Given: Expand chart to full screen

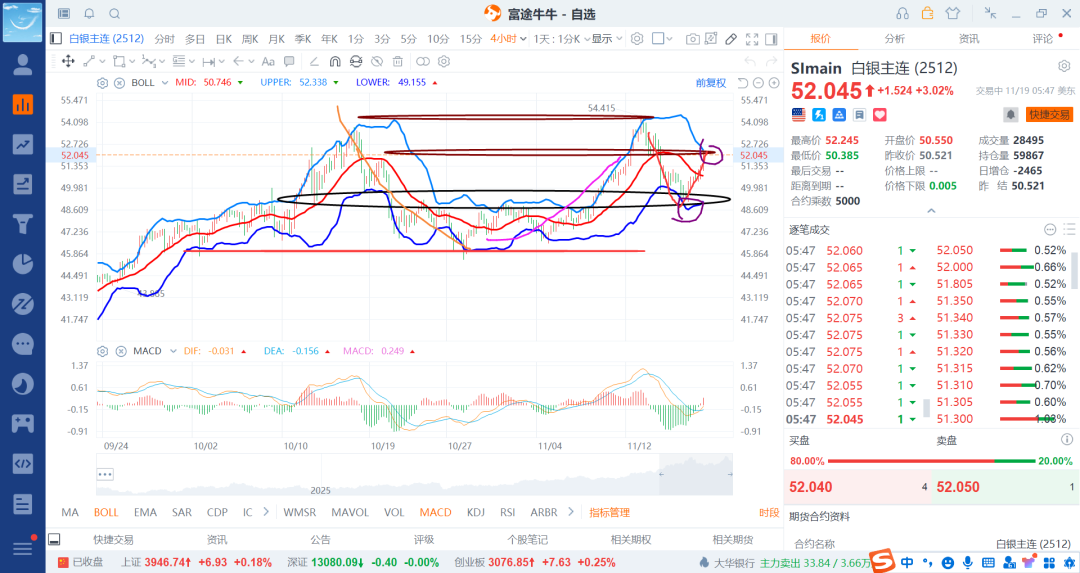Looking at the screenshot, I should (x=752, y=39).
